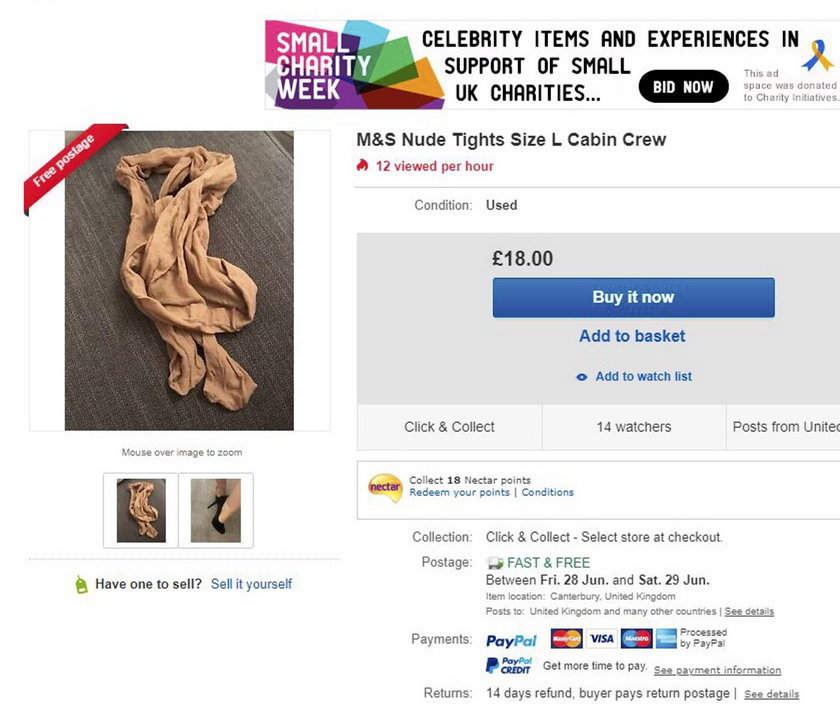
Task: Add item to watch list
Action: (643, 377)
